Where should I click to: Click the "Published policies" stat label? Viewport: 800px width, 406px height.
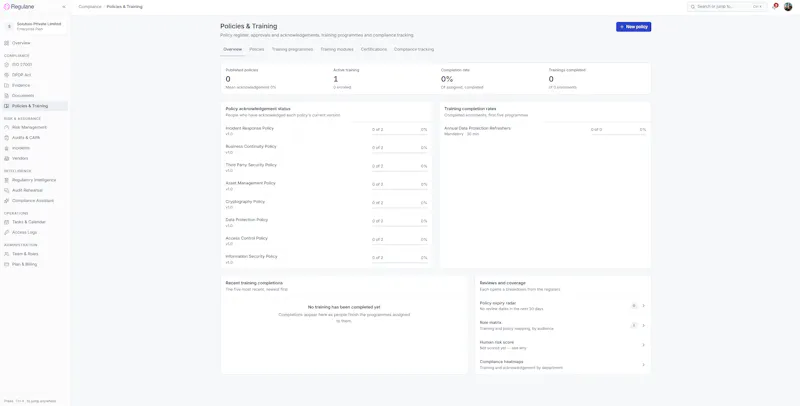(242, 70)
